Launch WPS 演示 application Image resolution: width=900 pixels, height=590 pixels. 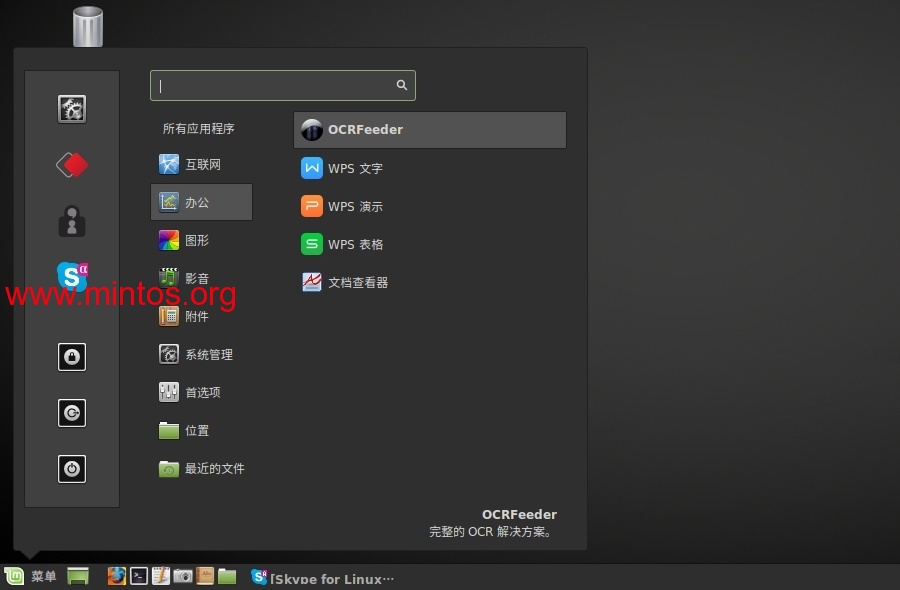coord(430,206)
